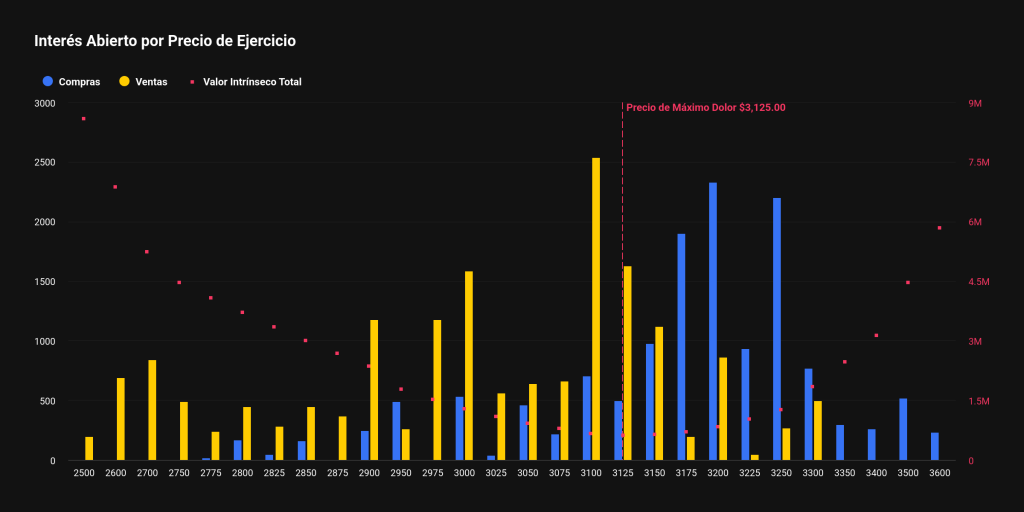Click the yellow bar at strike 2700
1024x512 pixels.
pyautogui.click(x=152, y=410)
